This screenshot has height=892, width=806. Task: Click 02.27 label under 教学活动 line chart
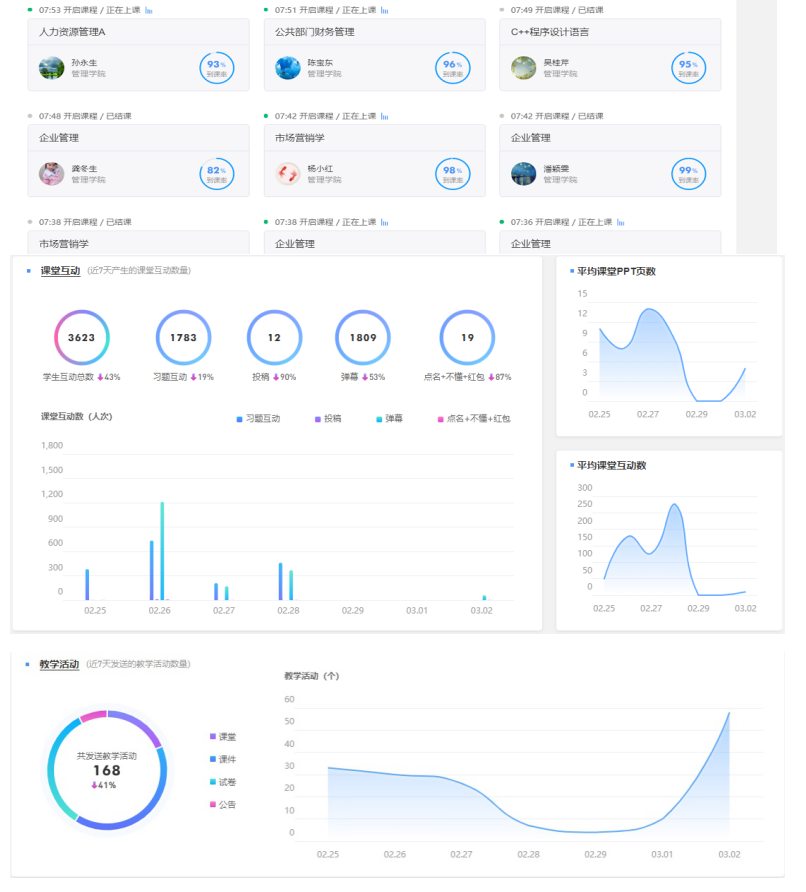(461, 854)
